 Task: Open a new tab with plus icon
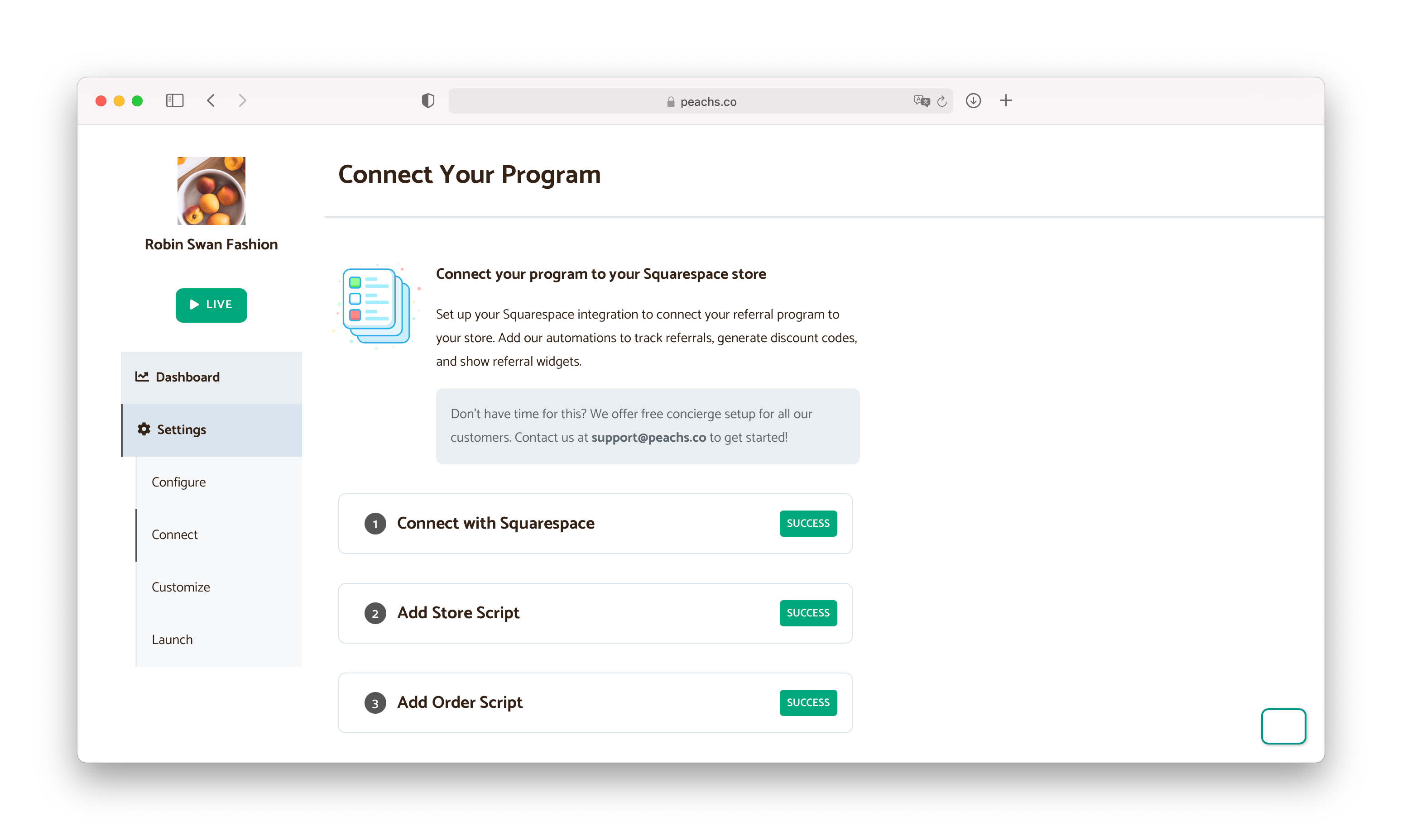tap(1006, 101)
